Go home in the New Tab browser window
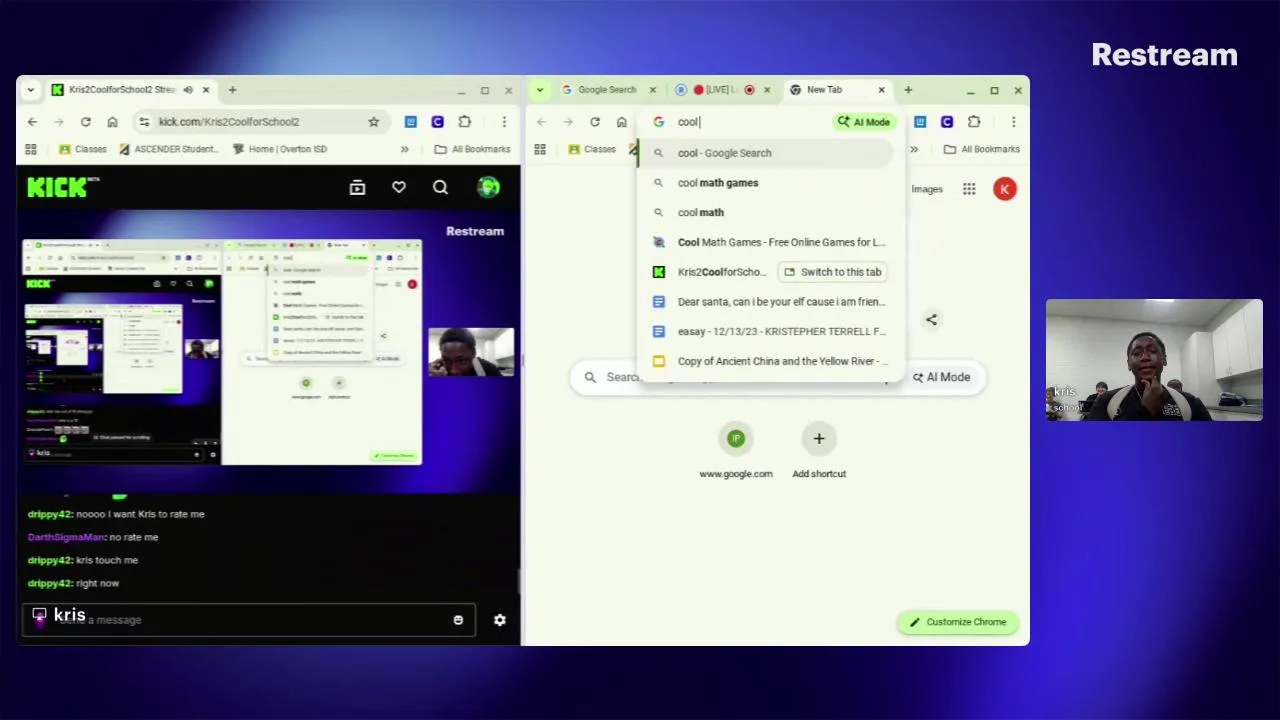Image resolution: width=1280 pixels, height=720 pixels. [x=621, y=122]
